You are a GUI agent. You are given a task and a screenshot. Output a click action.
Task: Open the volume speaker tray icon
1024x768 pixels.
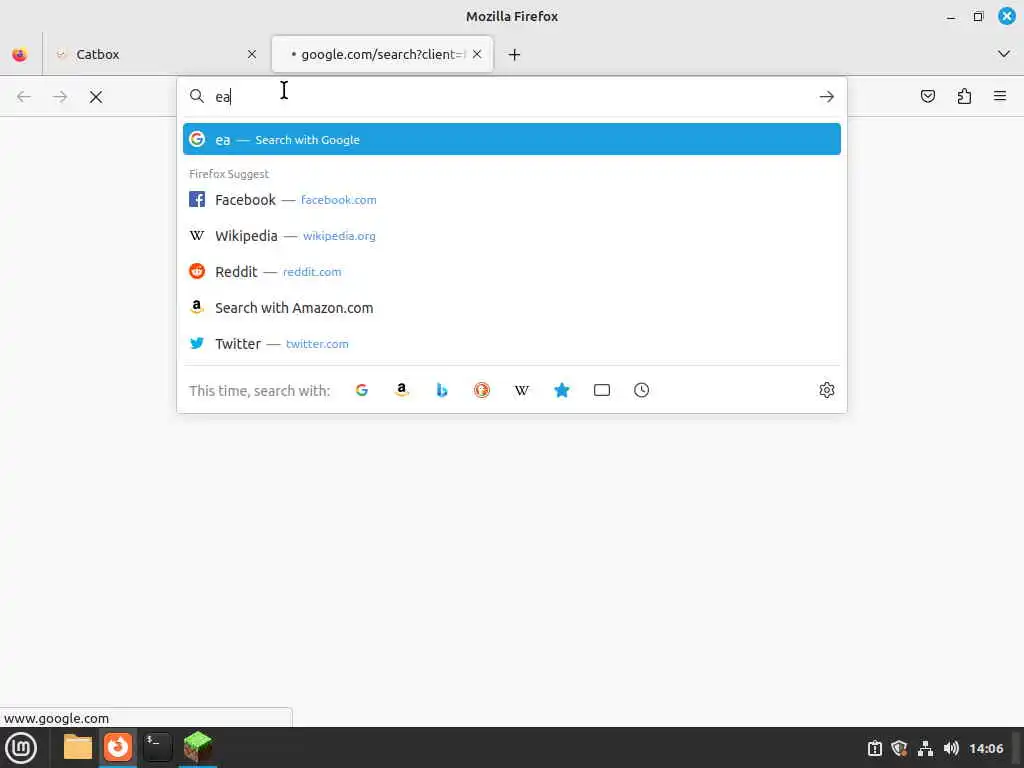(x=951, y=748)
